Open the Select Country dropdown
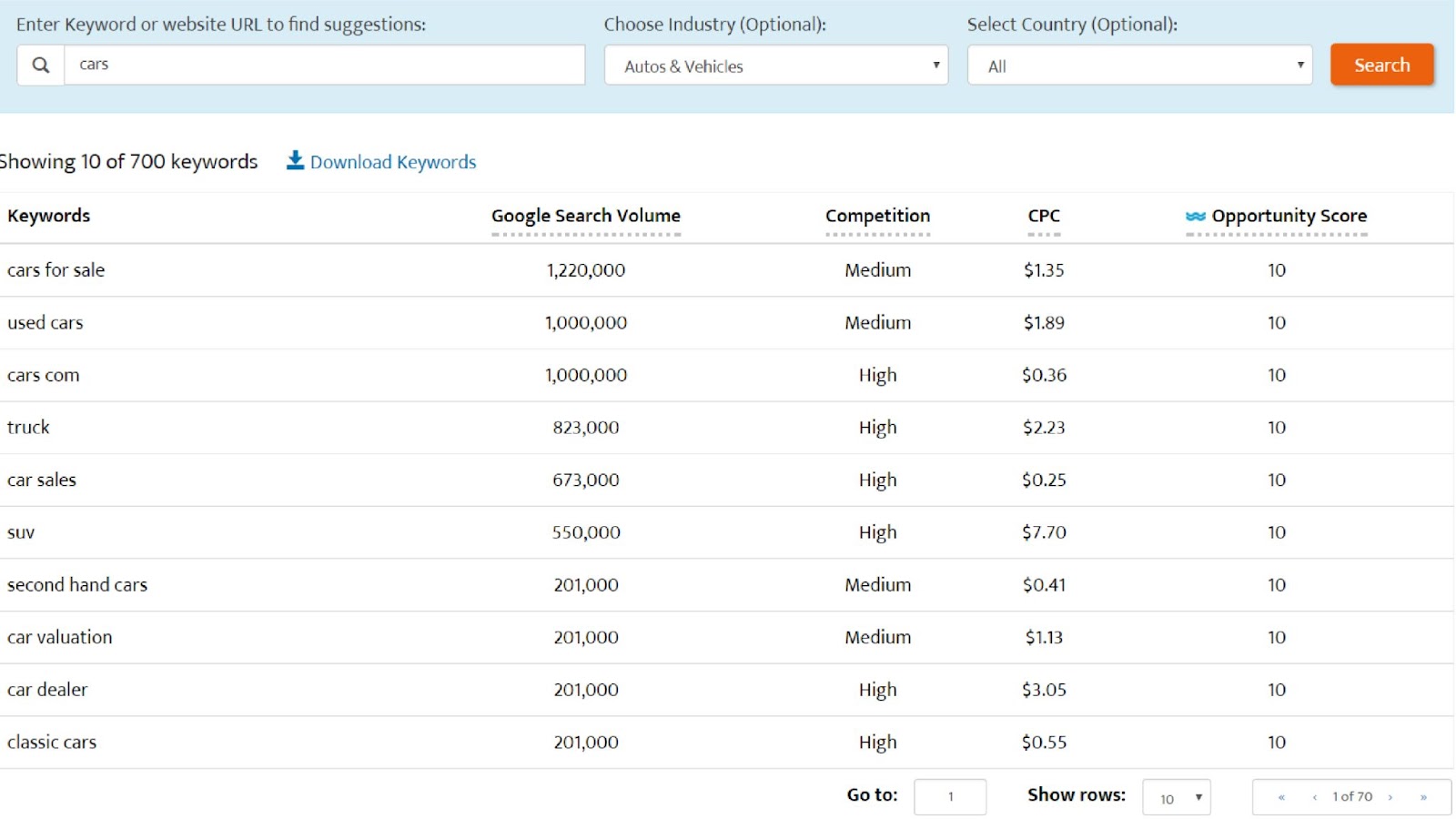Viewport: 1456px width, 819px height. tap(1139, 65)
